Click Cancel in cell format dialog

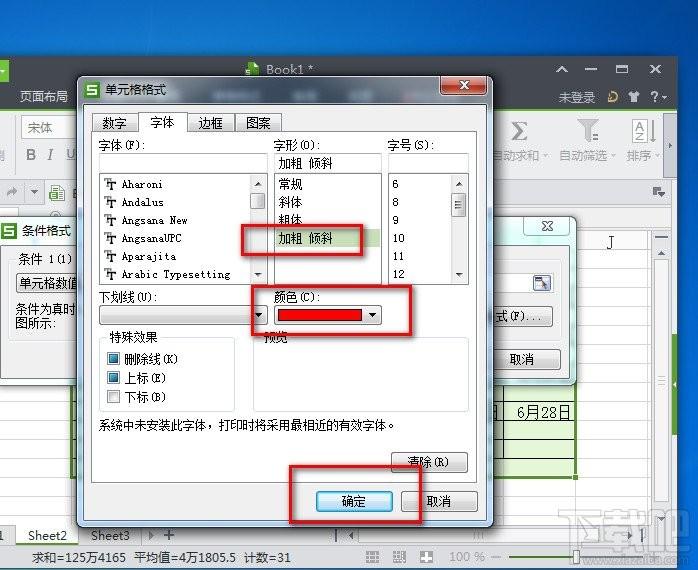[439, 501]
